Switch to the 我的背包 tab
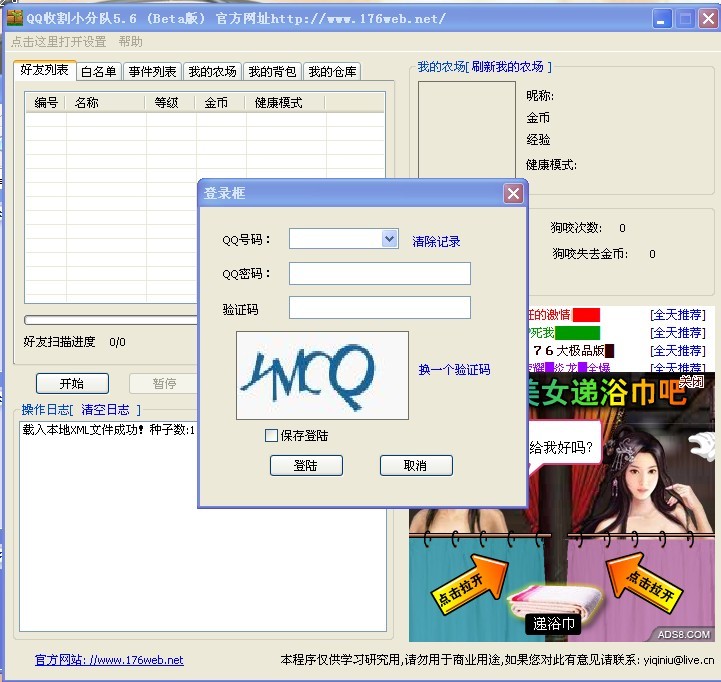Image resolution: width=721 pixels, height=682 pixels. (x=272, y=72)
